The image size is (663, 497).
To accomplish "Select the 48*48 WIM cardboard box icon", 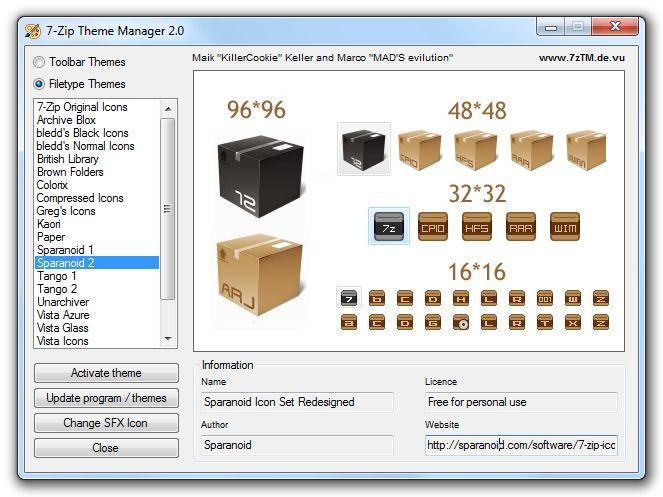I will point(586,150).
